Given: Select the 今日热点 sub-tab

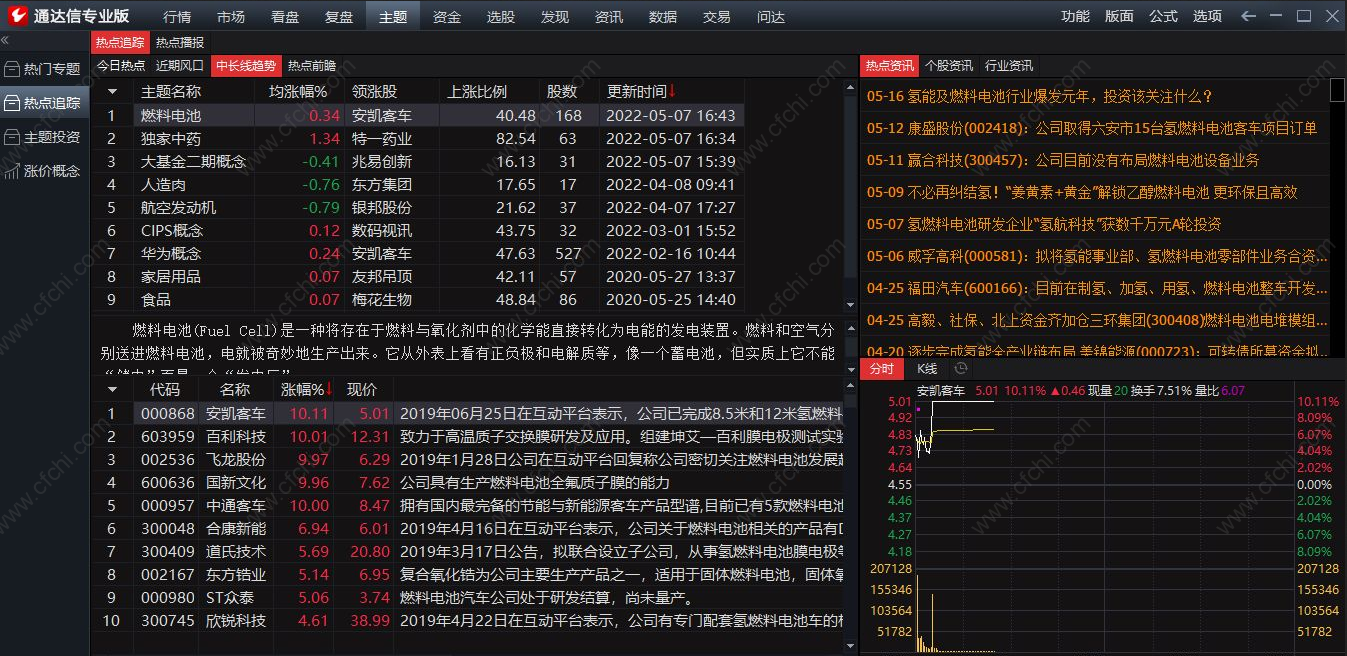Looking at the screenshot, I should pyautogui.click(x=120, y=65).
